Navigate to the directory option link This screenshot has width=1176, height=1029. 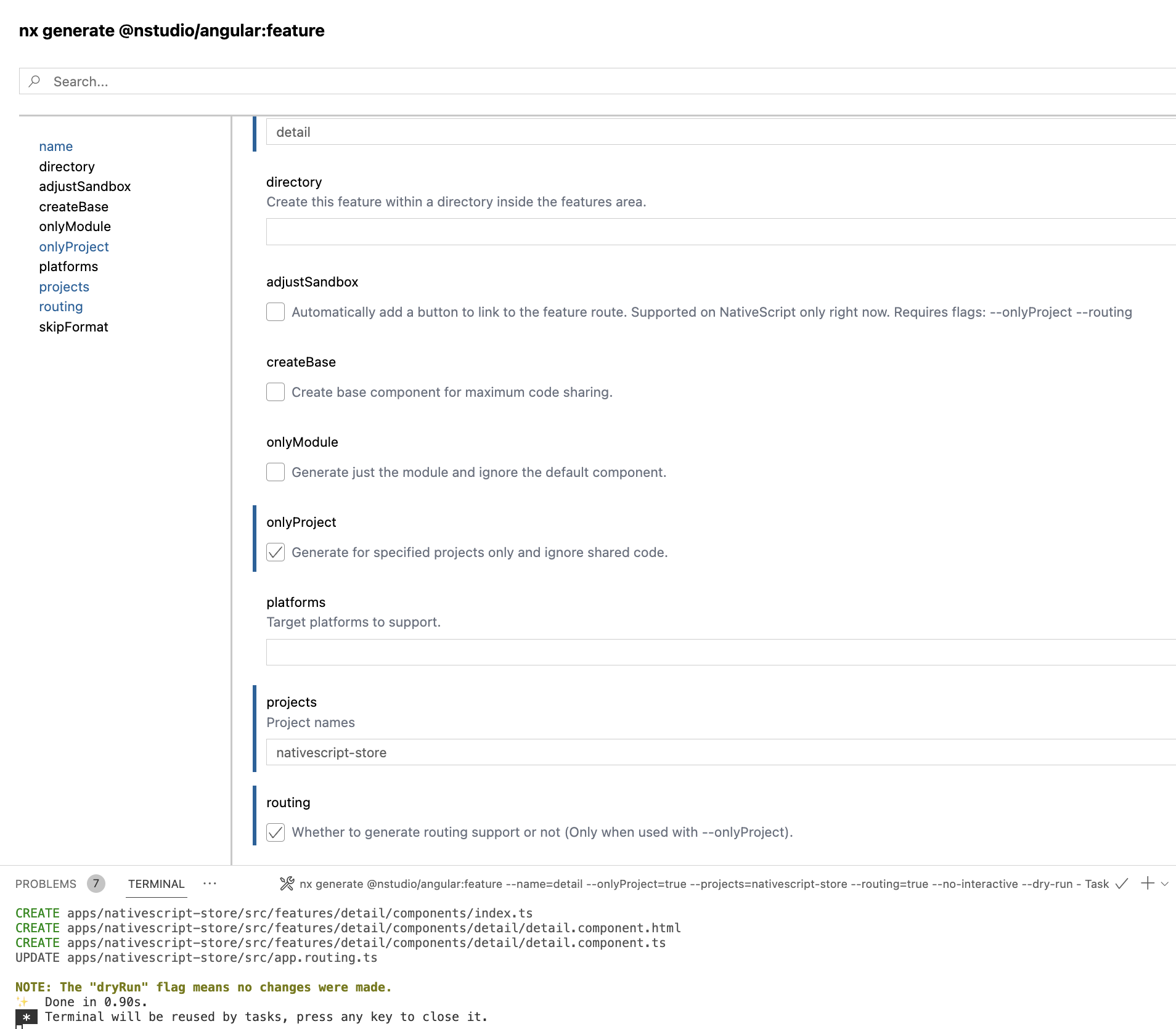(67, 166)
